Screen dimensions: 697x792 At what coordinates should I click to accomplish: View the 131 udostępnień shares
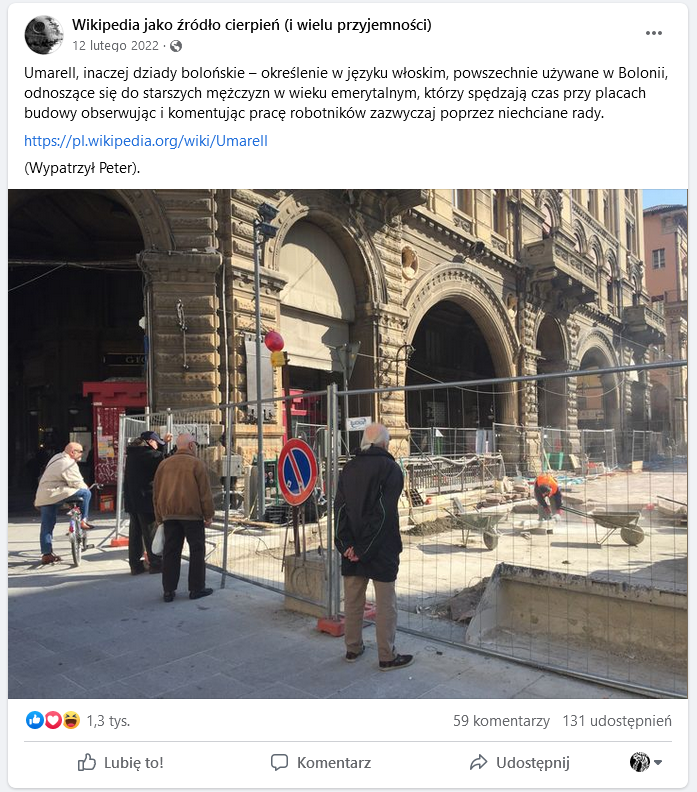click(617, 721)
